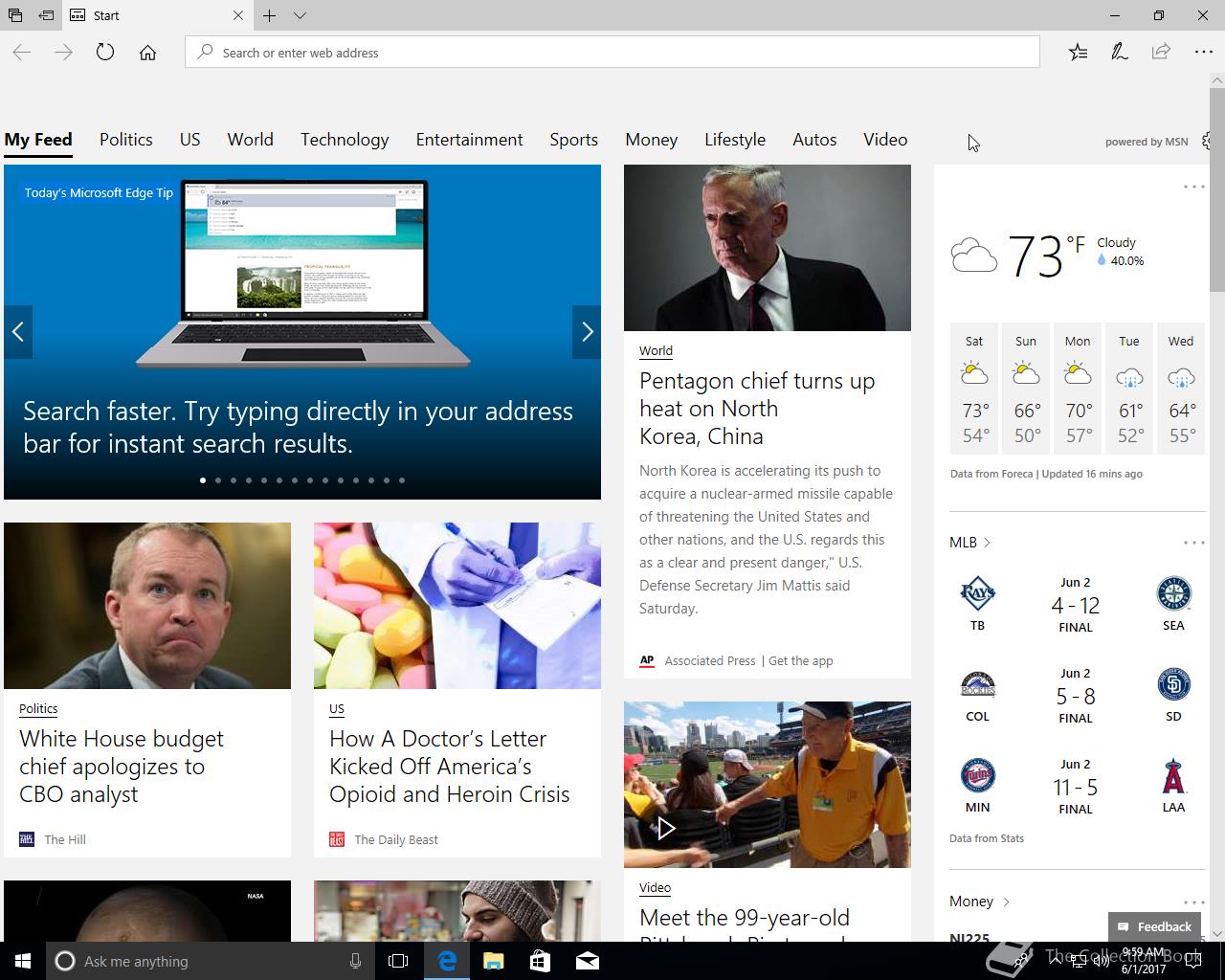The width and height of the screenshot is (1225, 980).
Task: Go to previous carousel slide
Action: point(18,332)
